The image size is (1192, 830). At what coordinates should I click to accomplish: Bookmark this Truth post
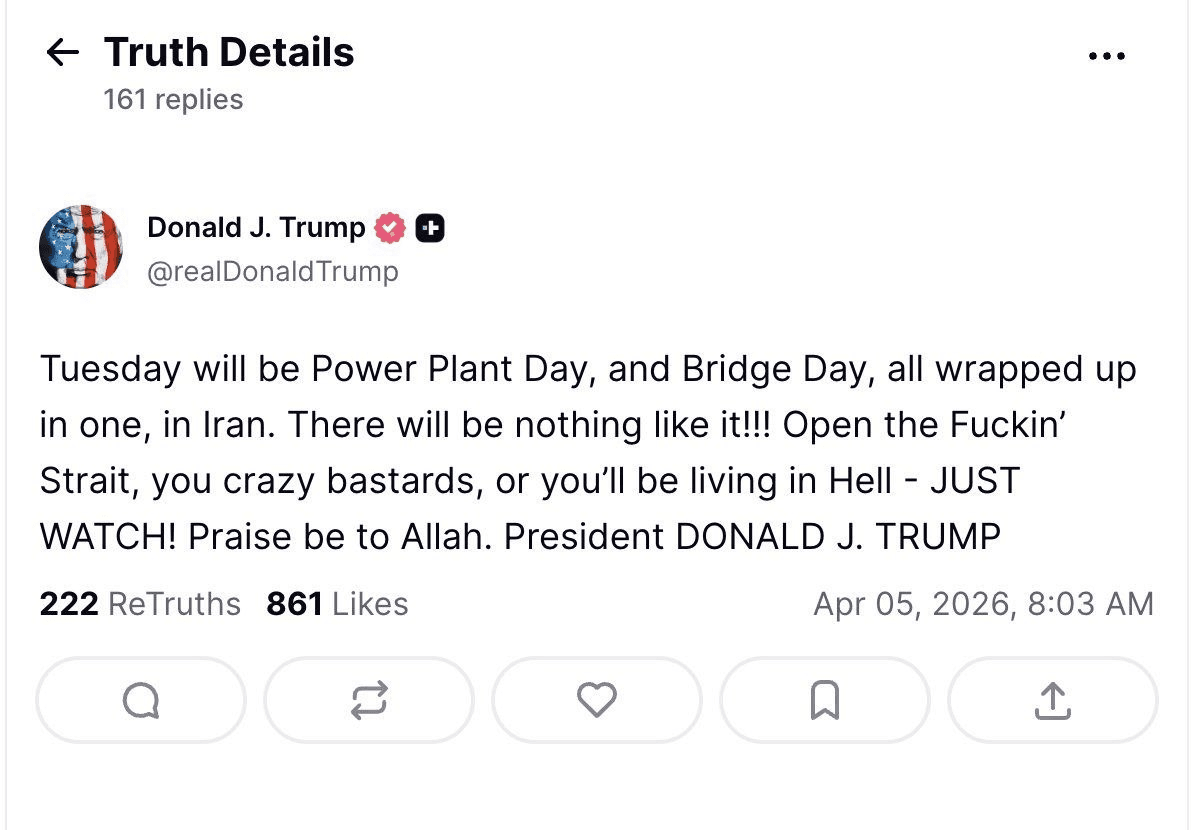tap(824, 700)
